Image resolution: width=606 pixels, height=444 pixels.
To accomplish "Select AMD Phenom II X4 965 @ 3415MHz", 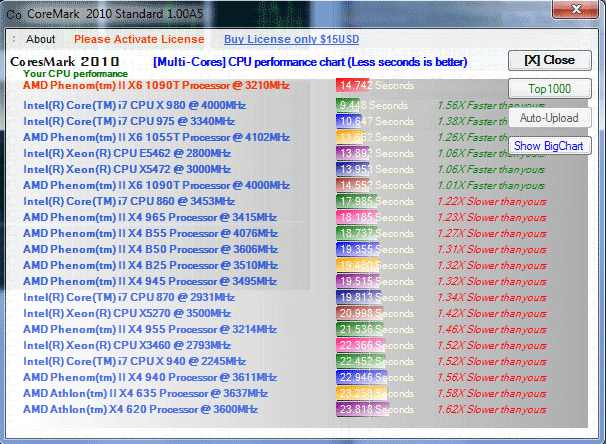I will pos(150,218).
